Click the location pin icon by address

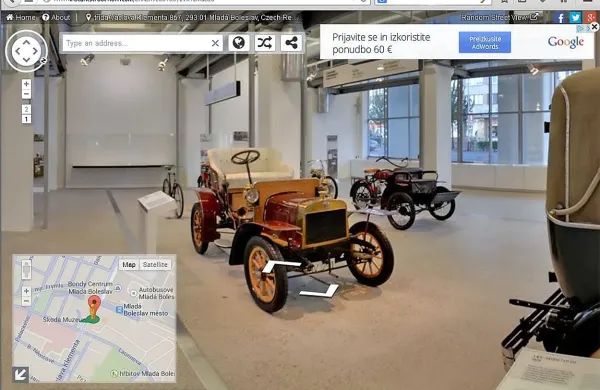click(x=88, y=17)
